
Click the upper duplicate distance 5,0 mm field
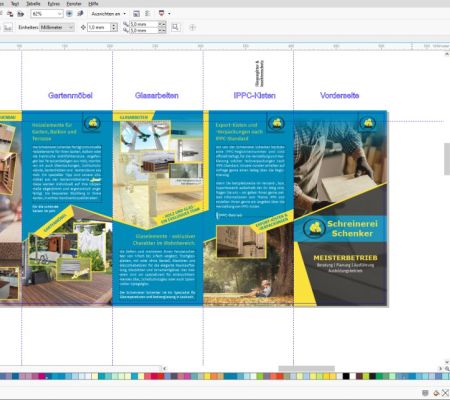(144, 24)
